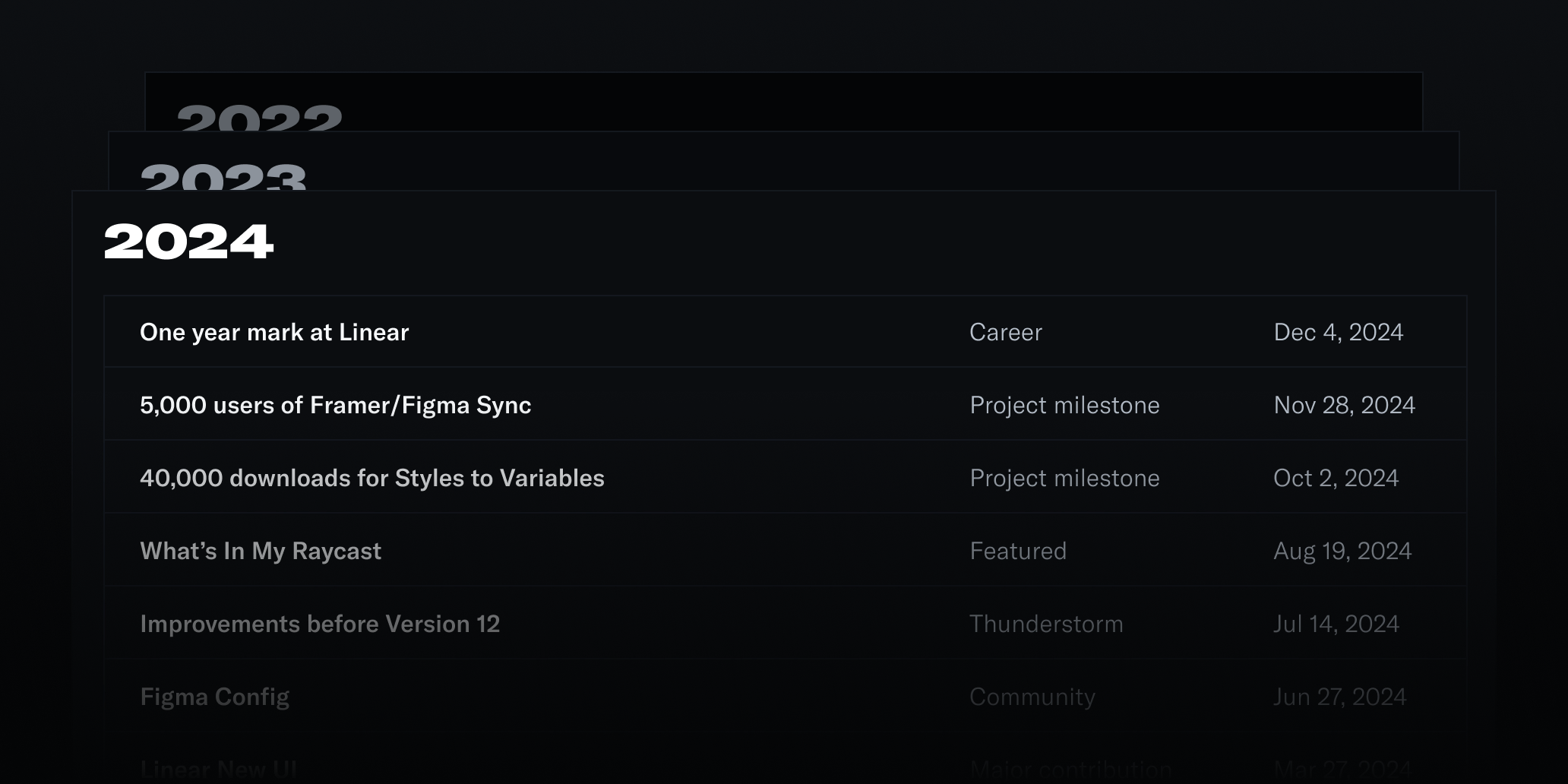Select the "Community" category label
The image size is (1568, 784).
pos(1032,697)
